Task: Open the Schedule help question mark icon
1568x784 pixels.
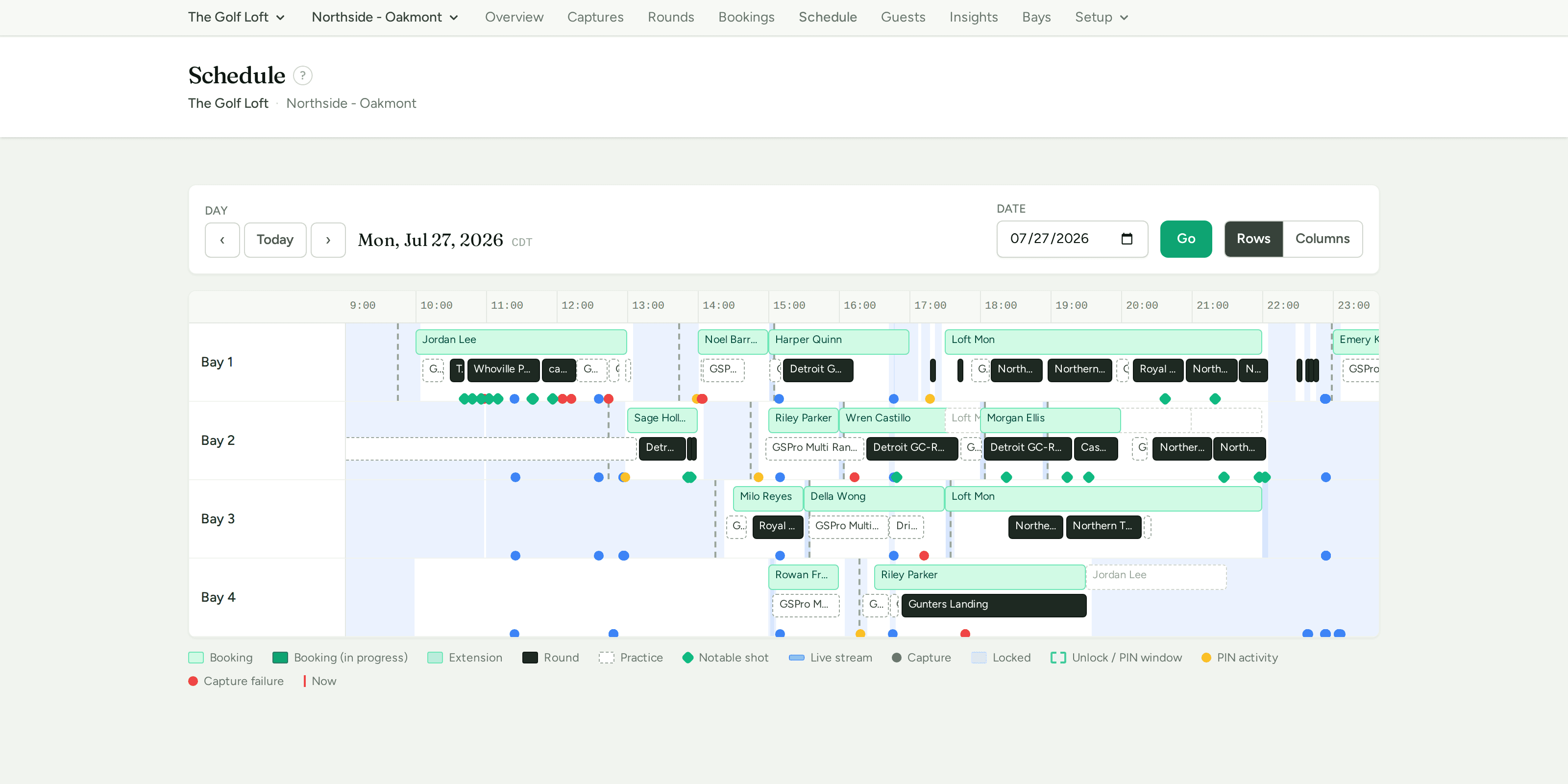Action: pos(302,75)
